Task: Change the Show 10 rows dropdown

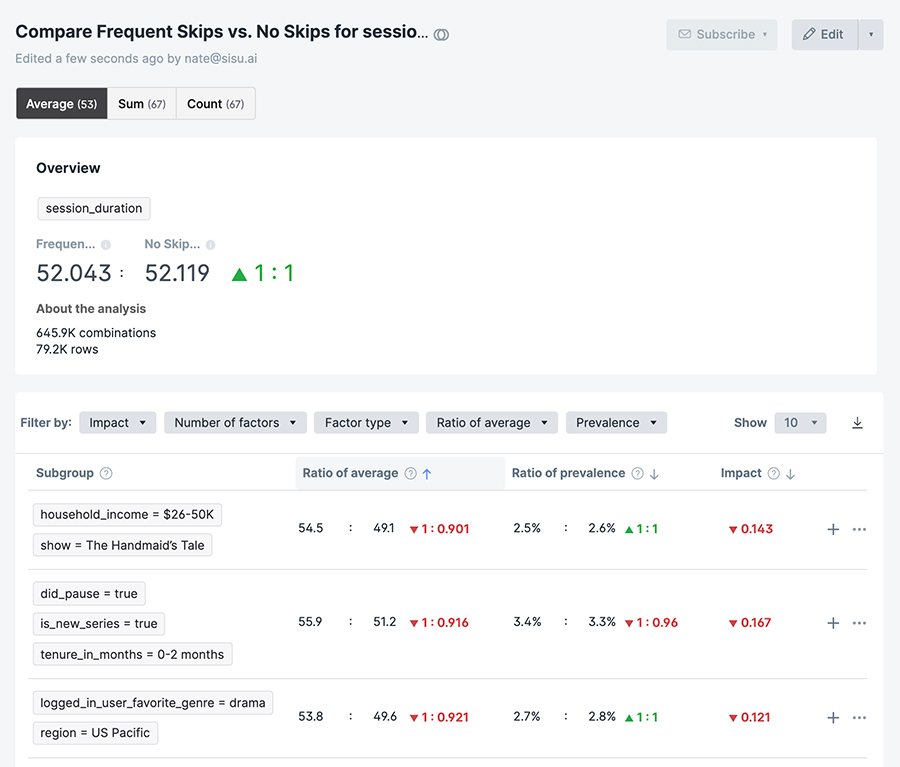Action: point(800,422)
